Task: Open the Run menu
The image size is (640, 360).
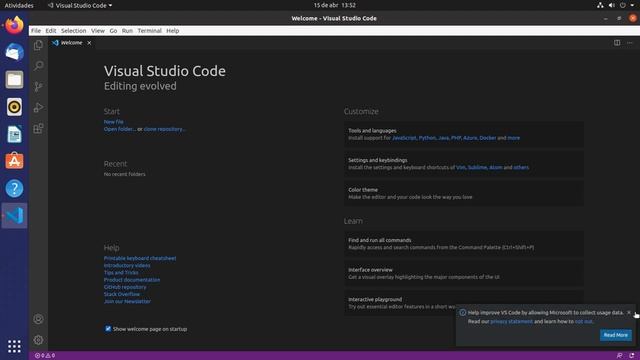Action: pyautogui.click(x=127, y=31)
